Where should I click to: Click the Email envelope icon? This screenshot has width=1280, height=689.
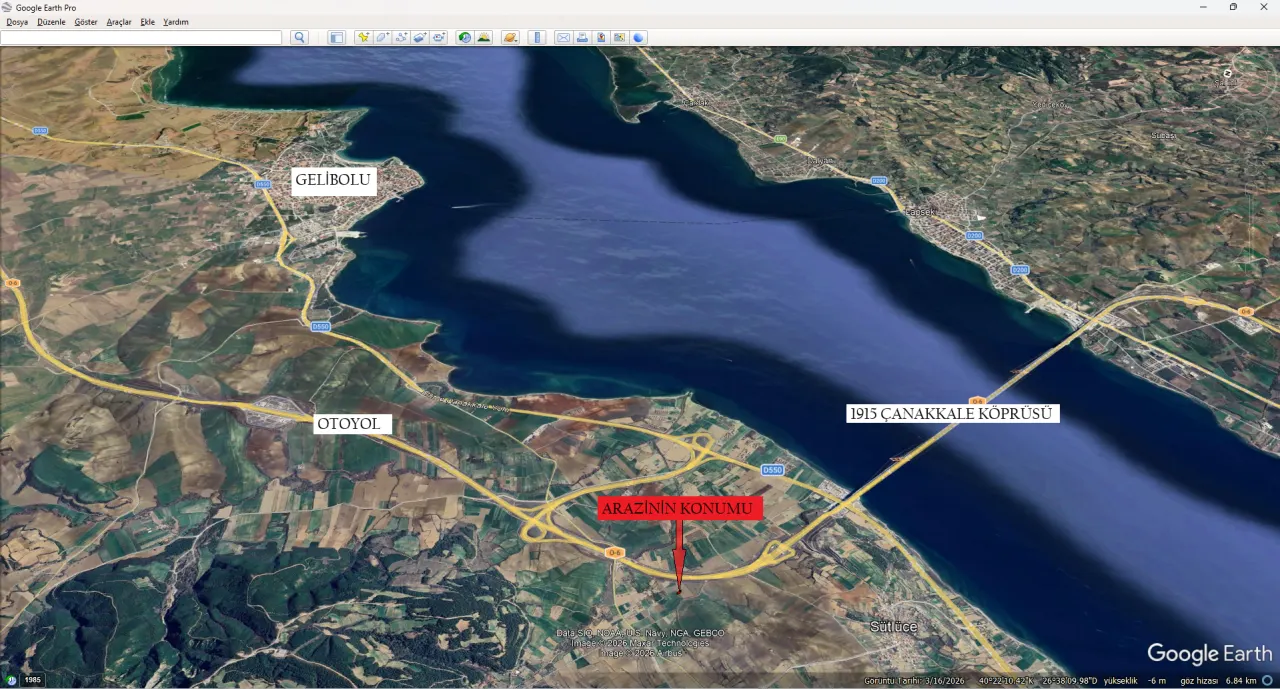pyautogui.click(x=563, y=37)
